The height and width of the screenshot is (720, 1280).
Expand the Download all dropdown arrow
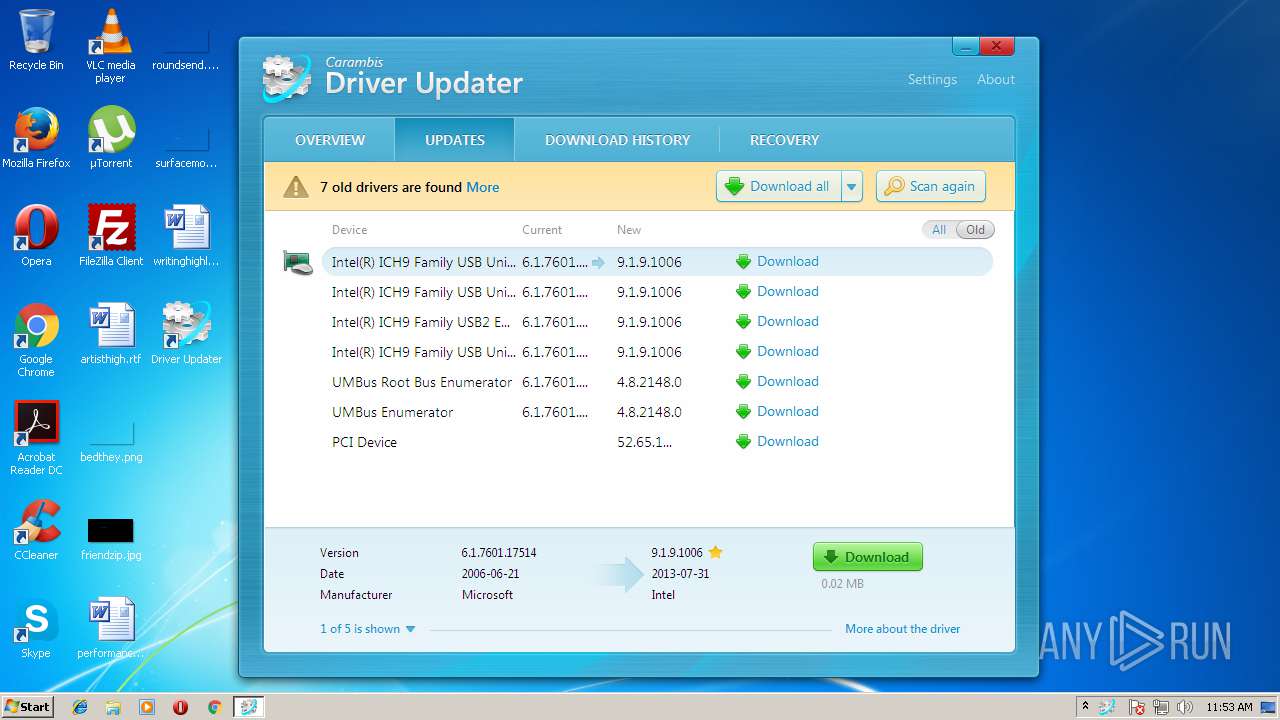(852, 187)
